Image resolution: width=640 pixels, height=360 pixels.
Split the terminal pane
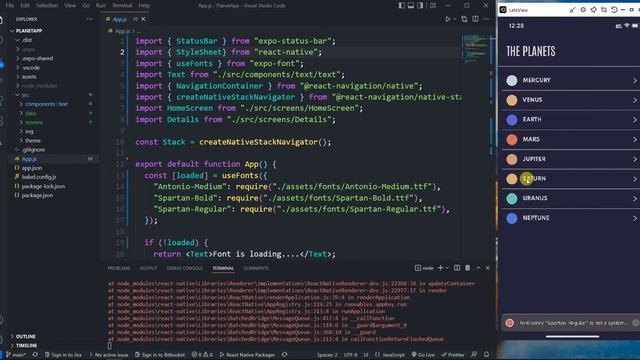[x=457, y=268]
